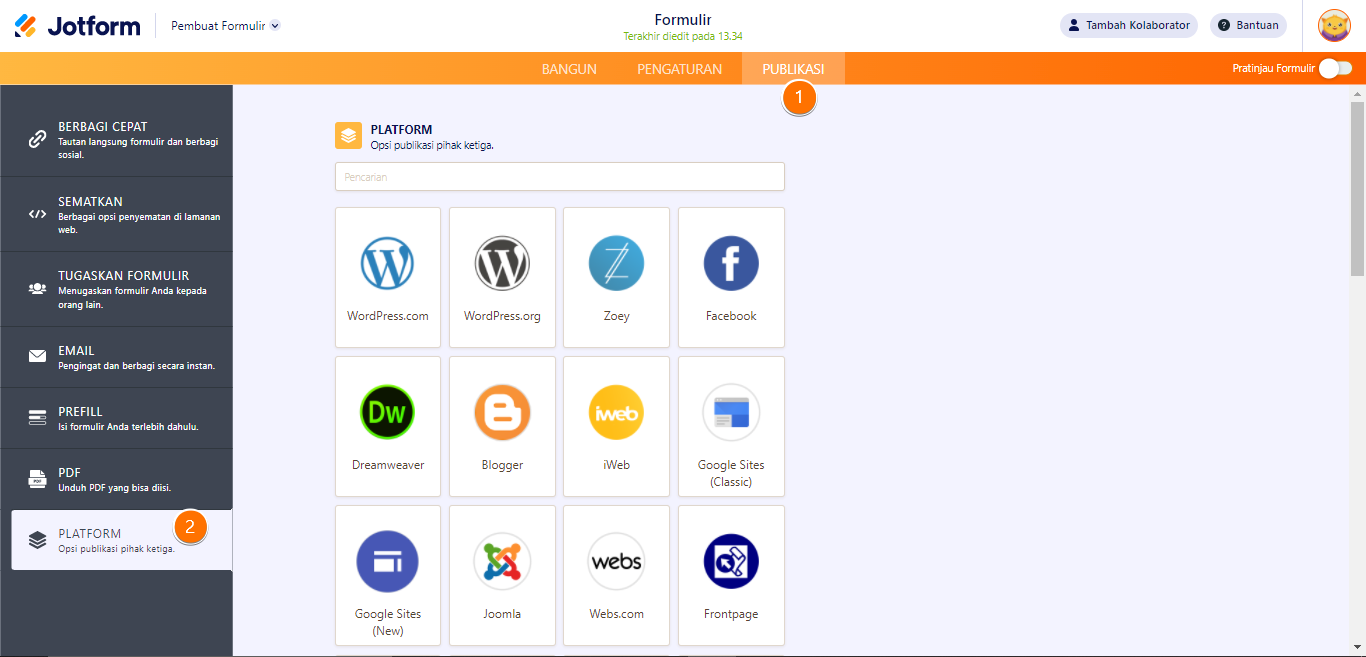Switch to the PENGATURAN tab
The image size is (1366, 657).
(679, 68)
